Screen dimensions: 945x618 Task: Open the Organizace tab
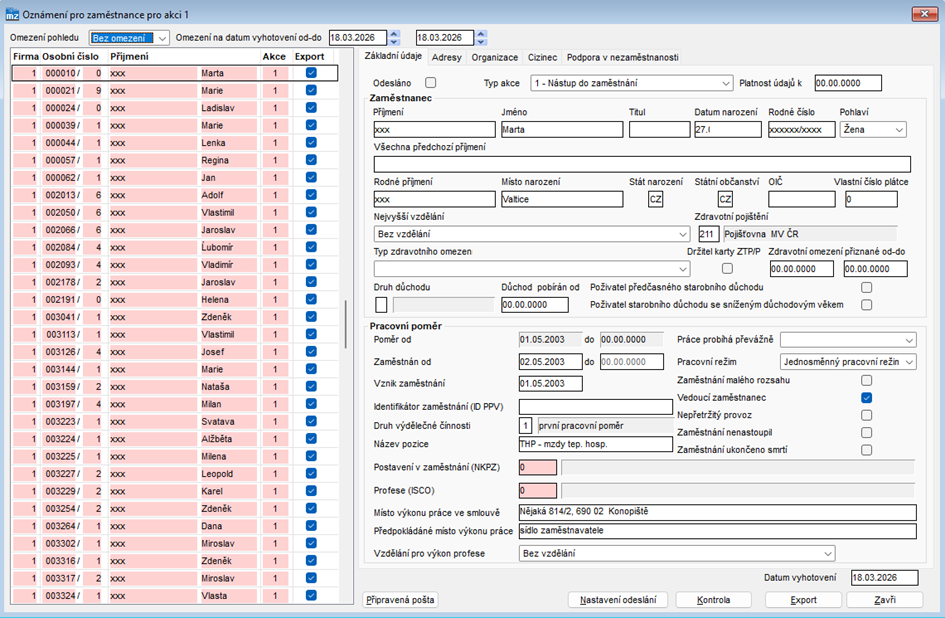point(495,57)
